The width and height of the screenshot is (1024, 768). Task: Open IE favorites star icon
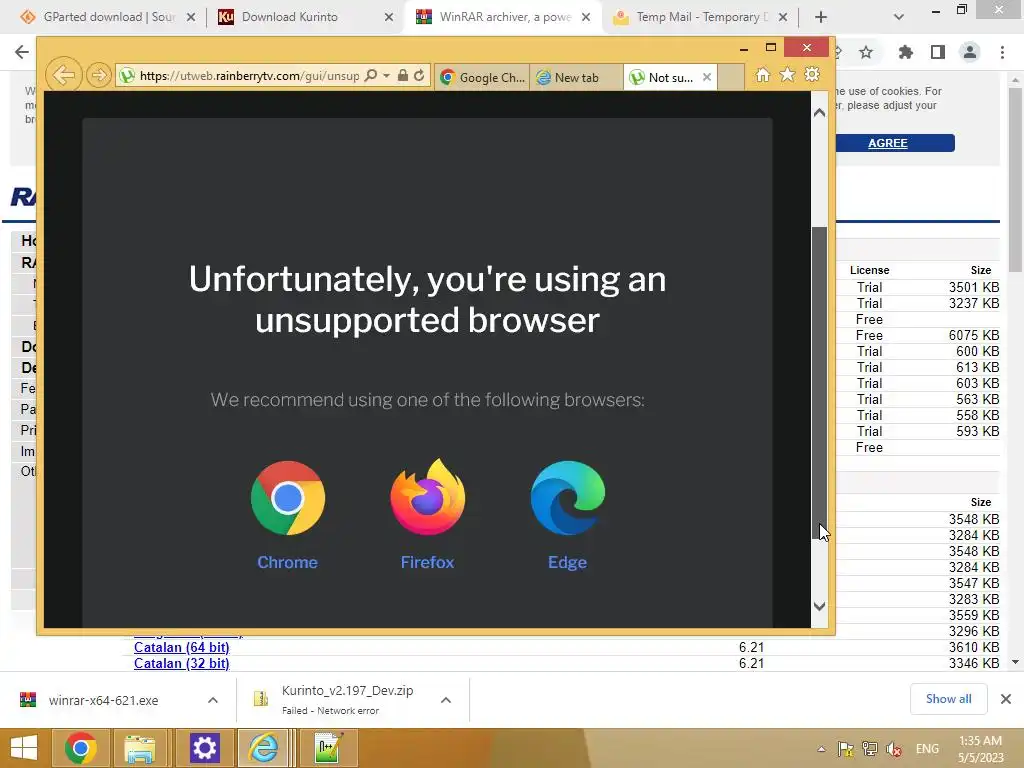point(788,75)
